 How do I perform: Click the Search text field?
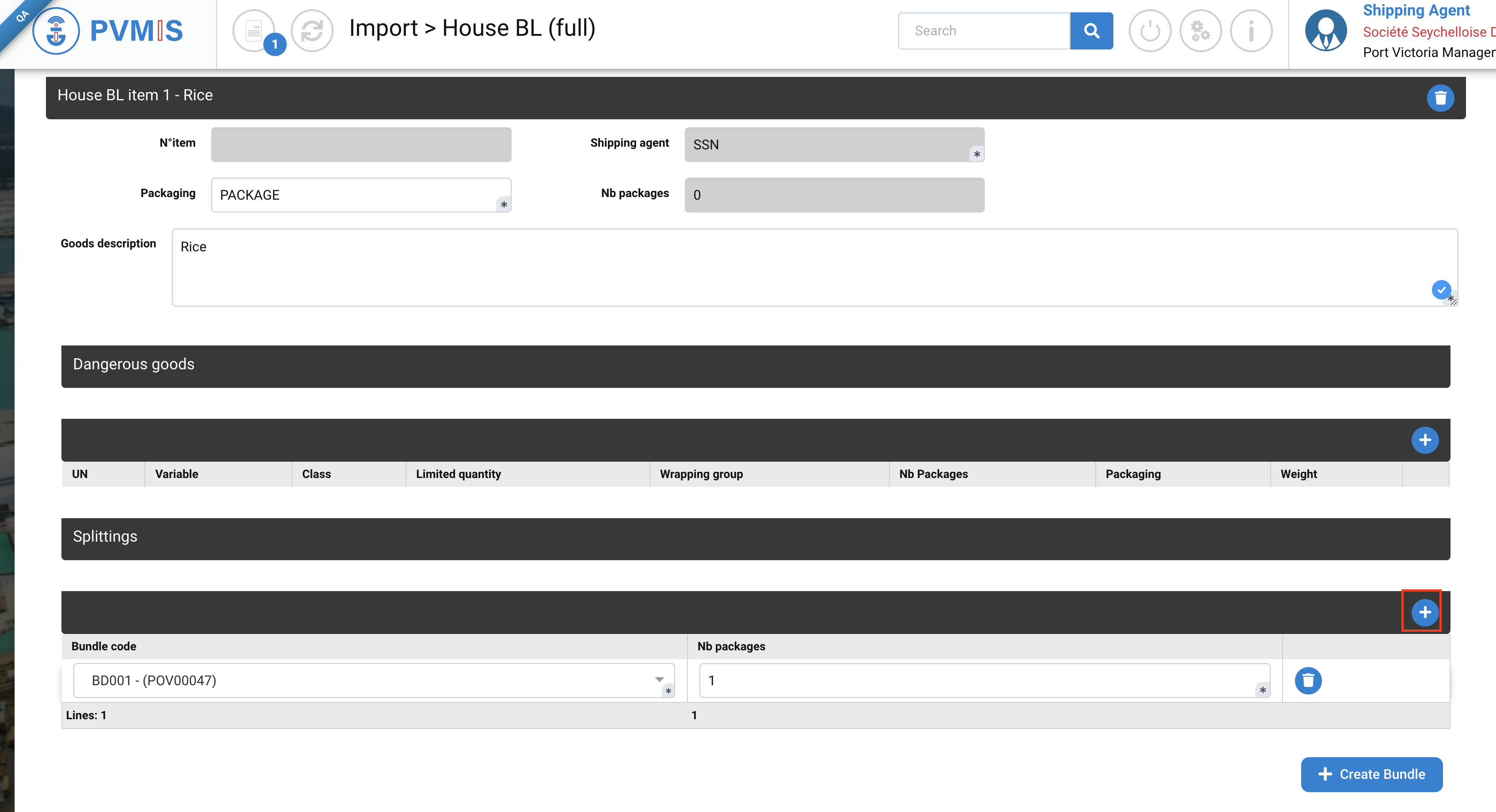tap(984, 31)
